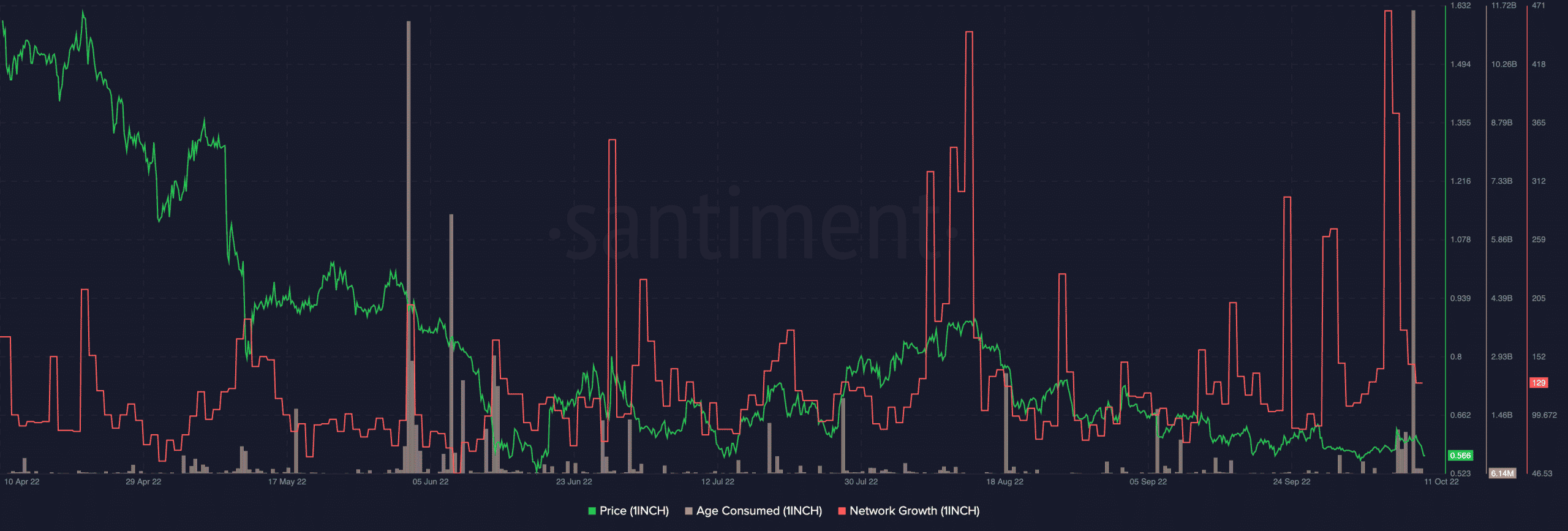Click the 365 network growth axis value
1568x531 pixels.
pyautogui.click(x=1539, y=123)
